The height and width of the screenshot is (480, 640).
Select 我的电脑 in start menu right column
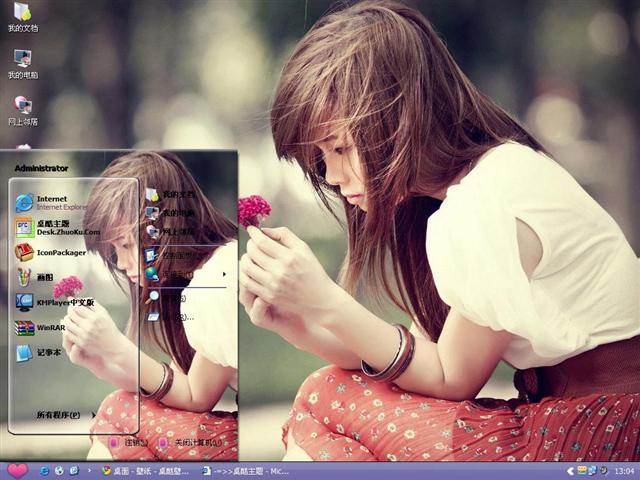tap(176, 212)
